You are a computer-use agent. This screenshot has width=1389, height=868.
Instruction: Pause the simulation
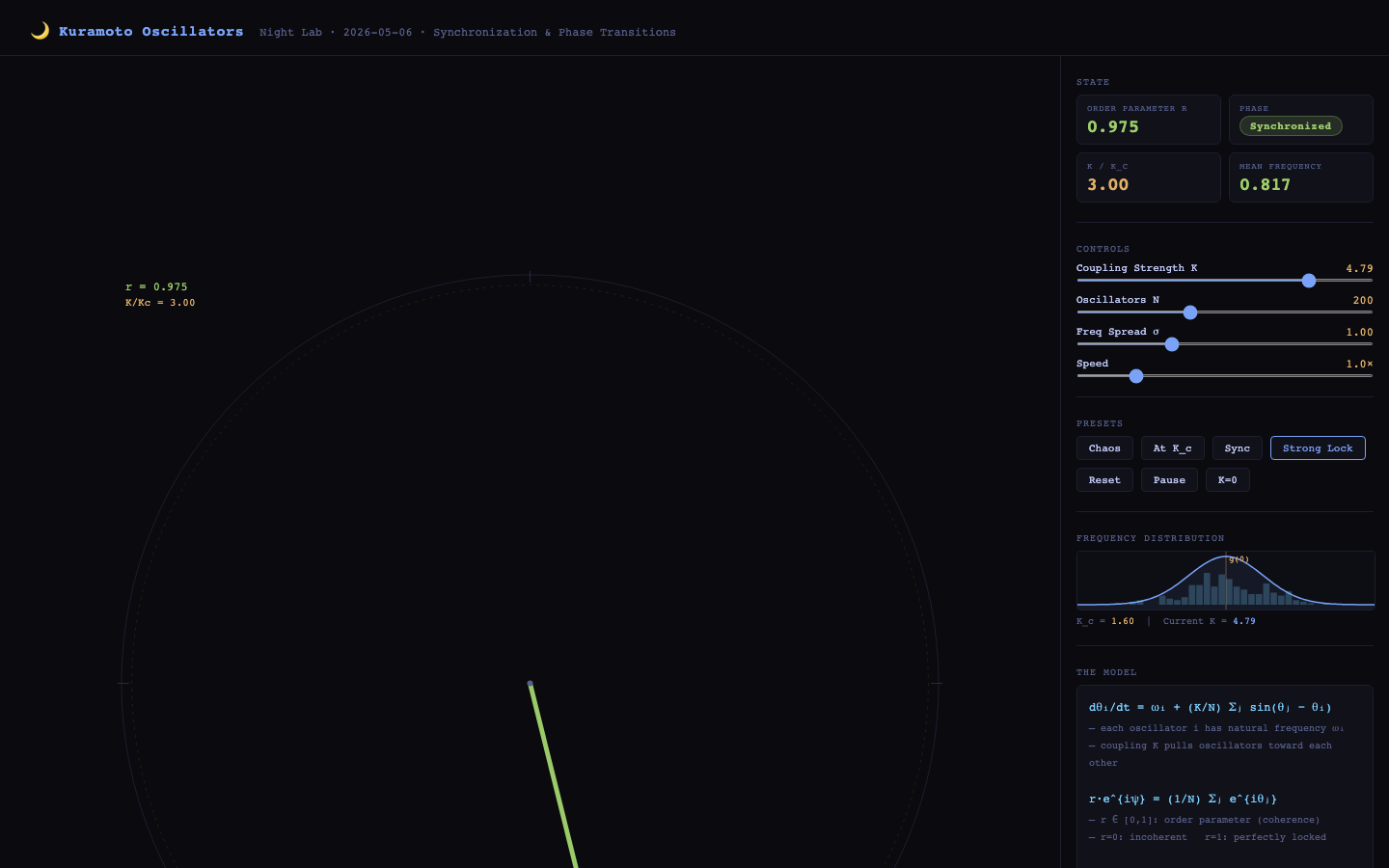point(1169,480)
